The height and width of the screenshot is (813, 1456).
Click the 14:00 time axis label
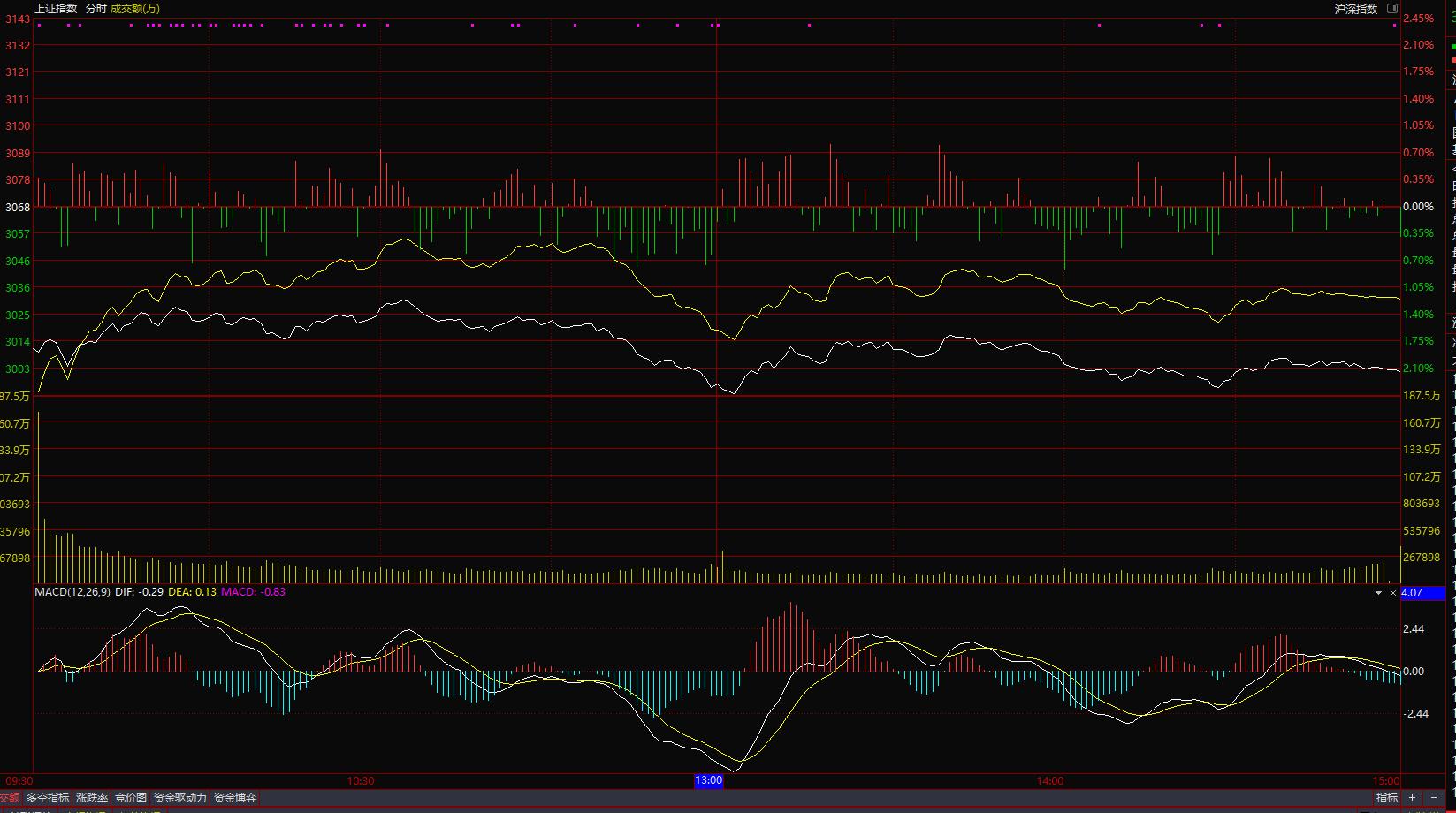coord(1050,781)
